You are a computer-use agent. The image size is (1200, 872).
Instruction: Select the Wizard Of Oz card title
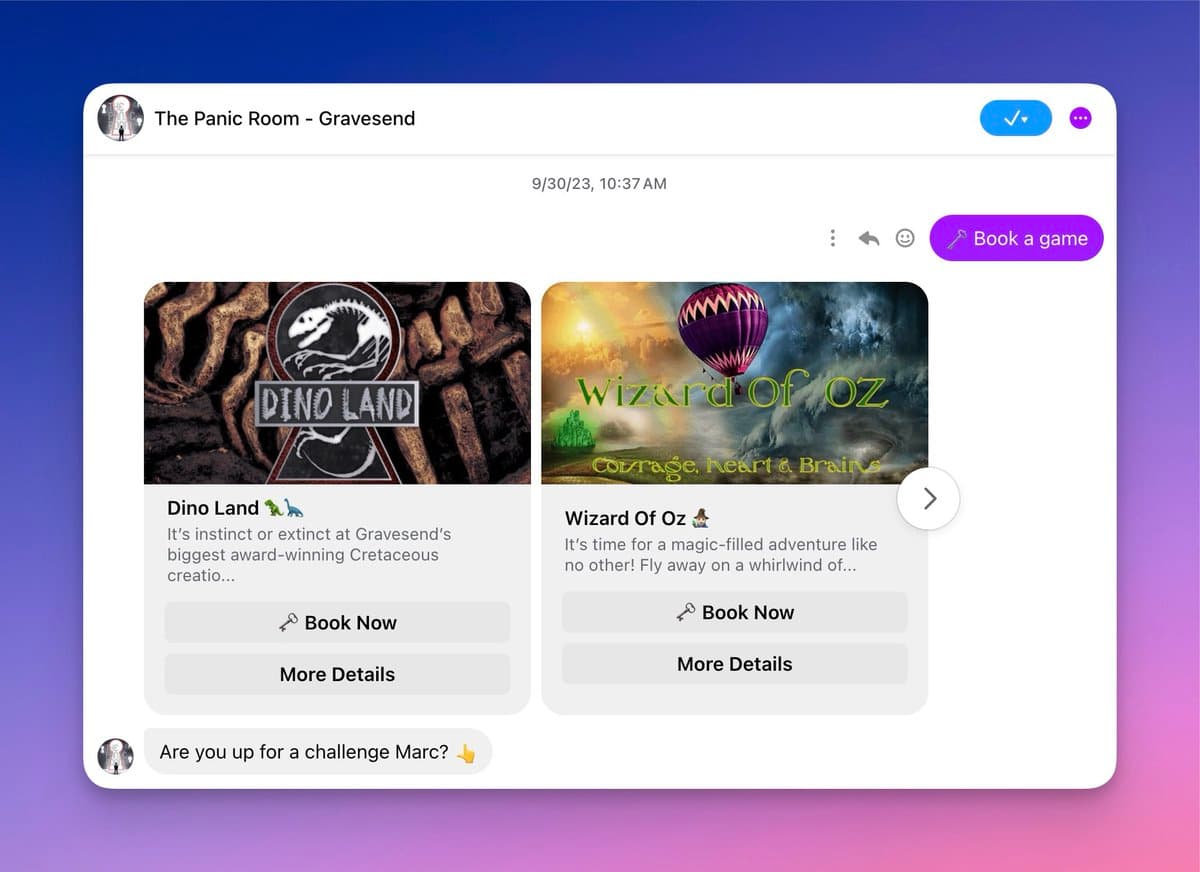[x=637, y=518]
